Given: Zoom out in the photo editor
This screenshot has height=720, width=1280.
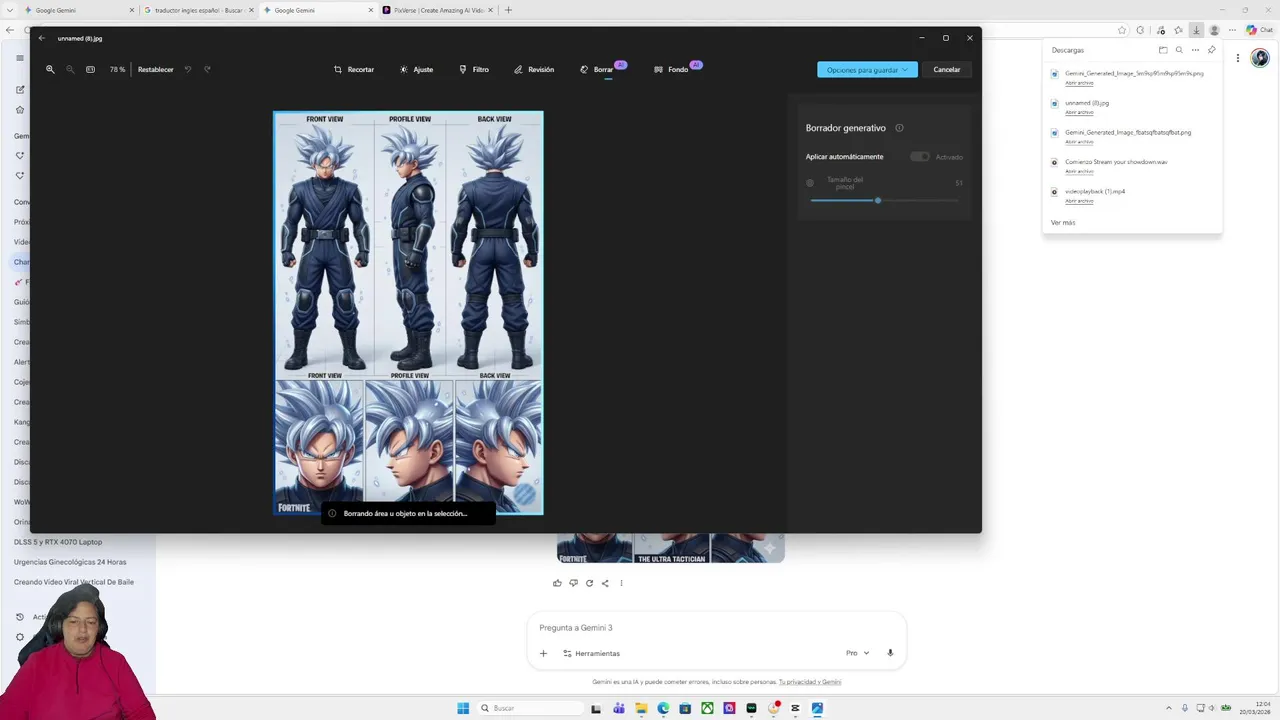Looking at the screenshot, I should [x=70, y=69].
